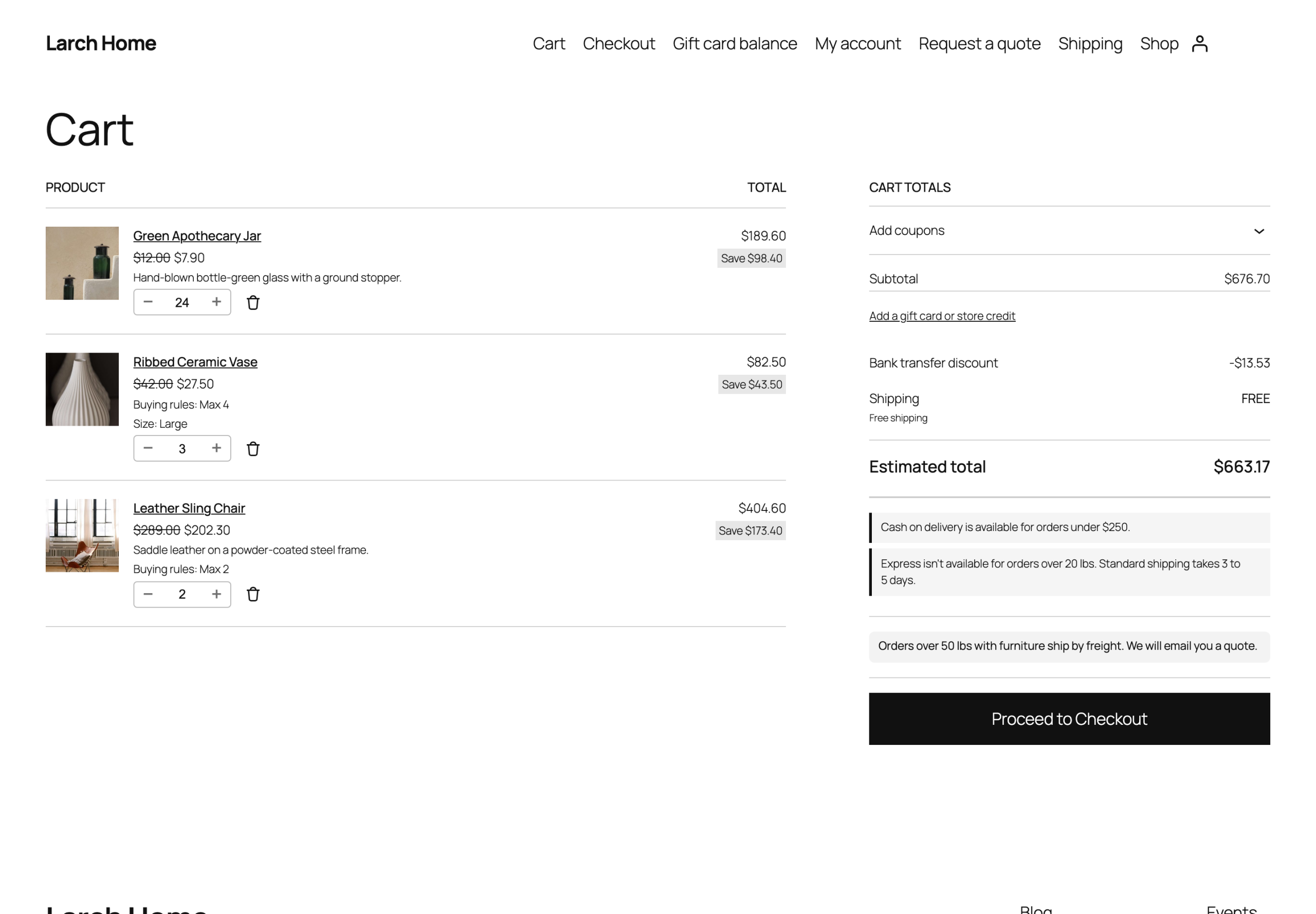This screenshot has height=914, width=1316.
Task: Expand the Add coupons section
Action: tap(1069, 231)
